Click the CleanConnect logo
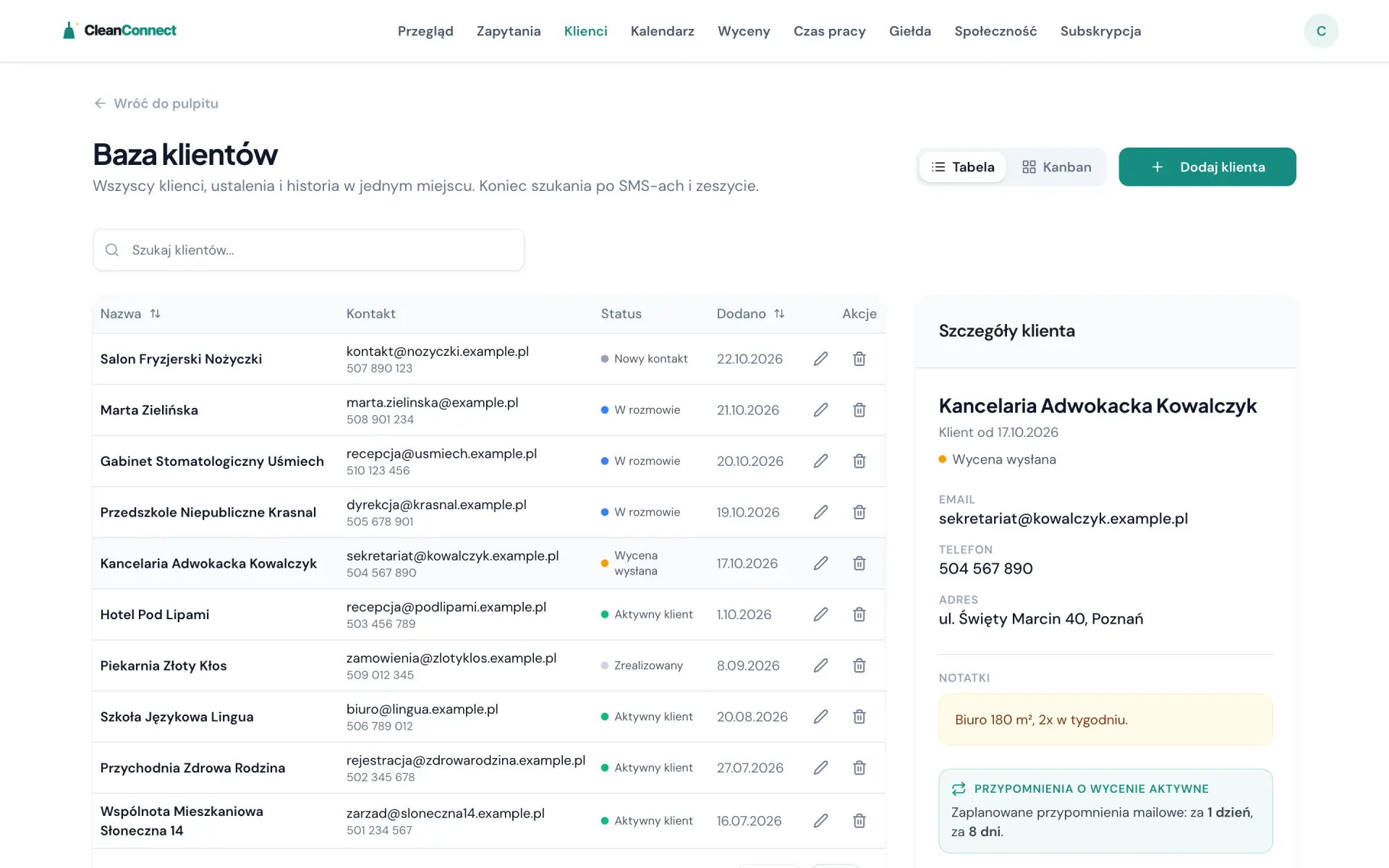The width and height of the screenshot is (1389, 868). 119,30
